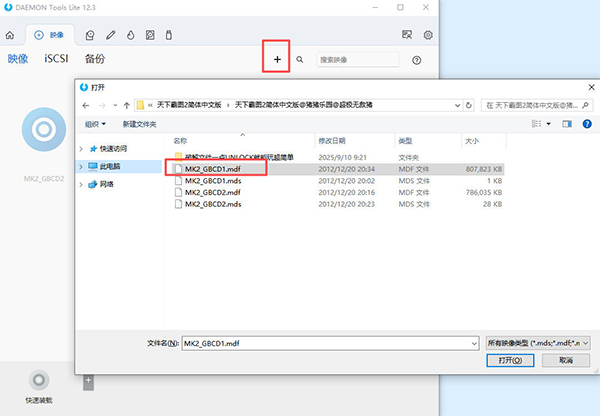600x416 pixels.
Task: Select the MK2_GBCD1.mds file
Action: tap(208, 182)
